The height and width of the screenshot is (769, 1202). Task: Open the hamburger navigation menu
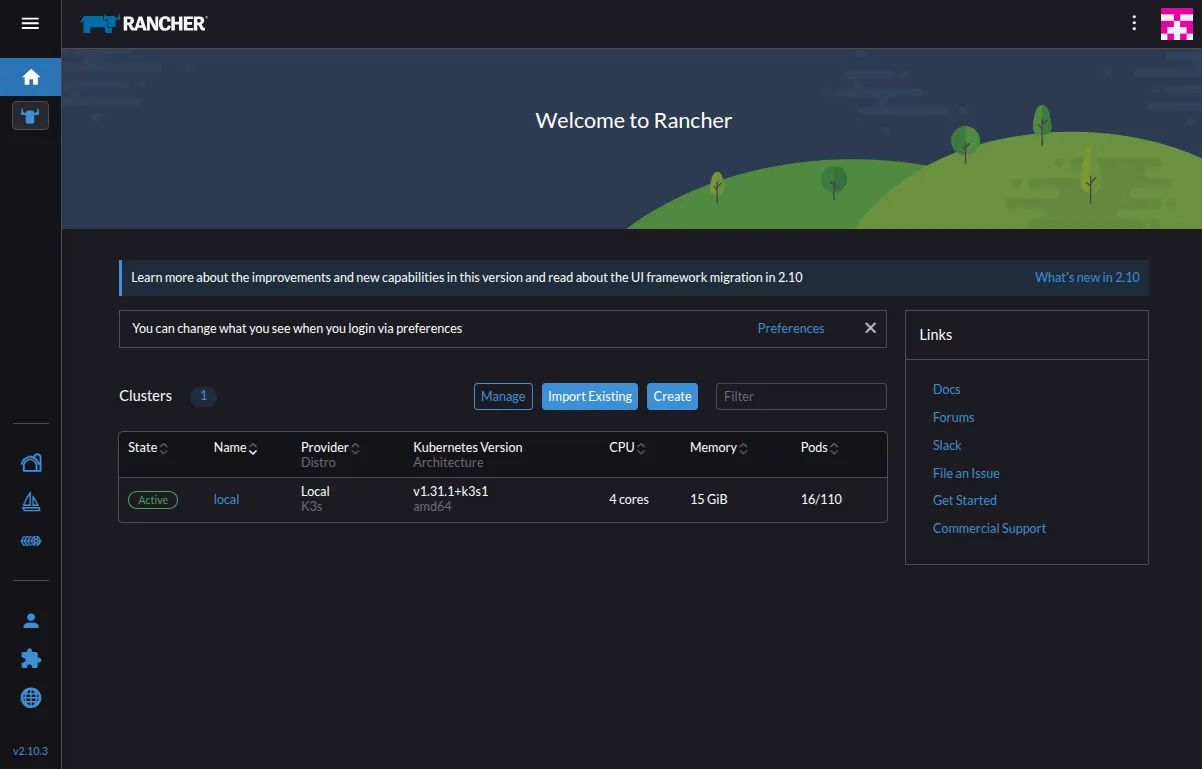tap(30, 23)
